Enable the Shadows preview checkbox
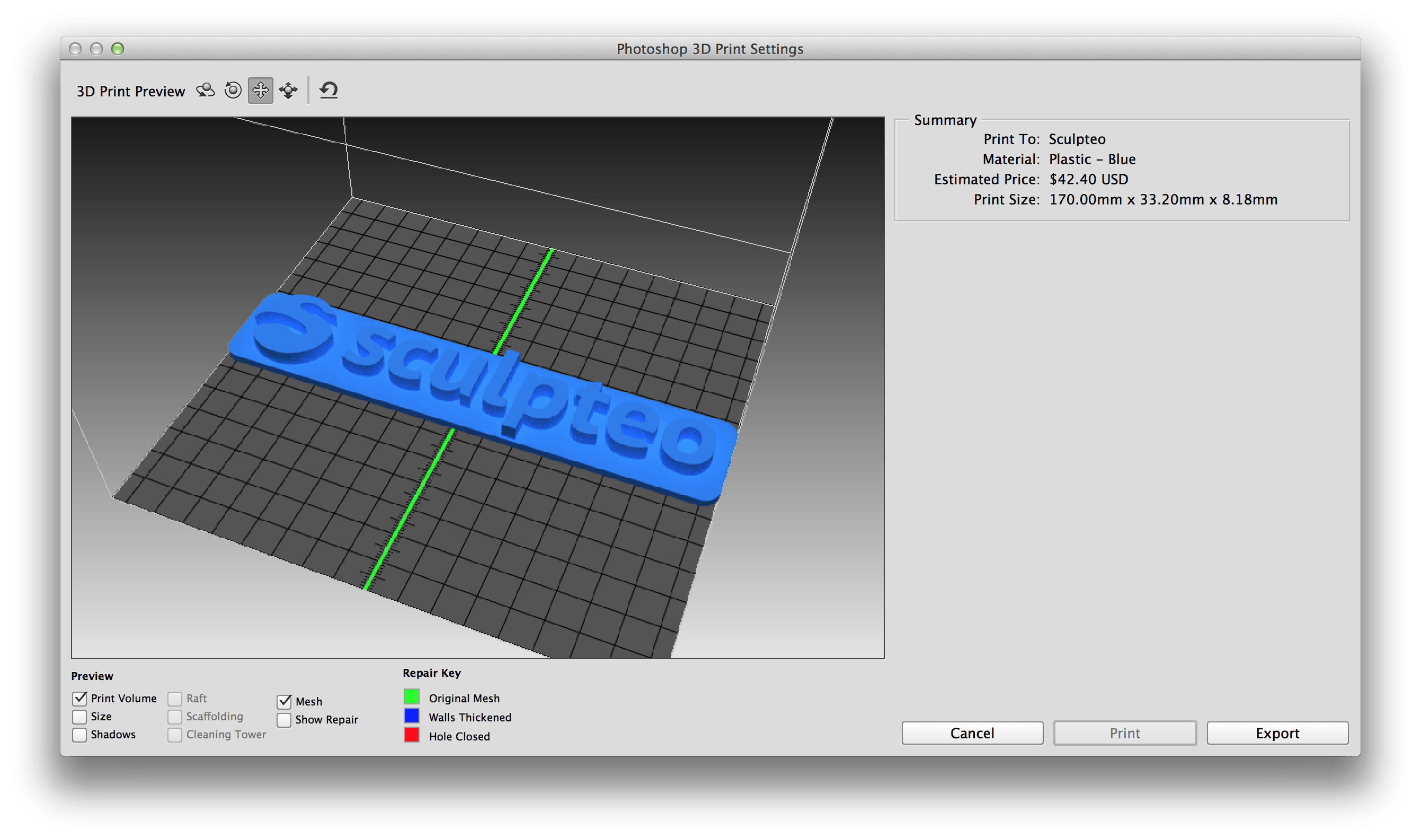This screenshot has width=1421, height=840. 80,735
